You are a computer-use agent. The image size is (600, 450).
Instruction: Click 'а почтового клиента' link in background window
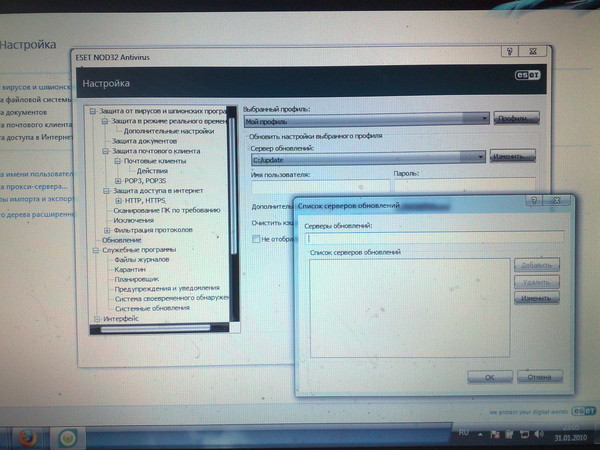[x=36, y=125]
